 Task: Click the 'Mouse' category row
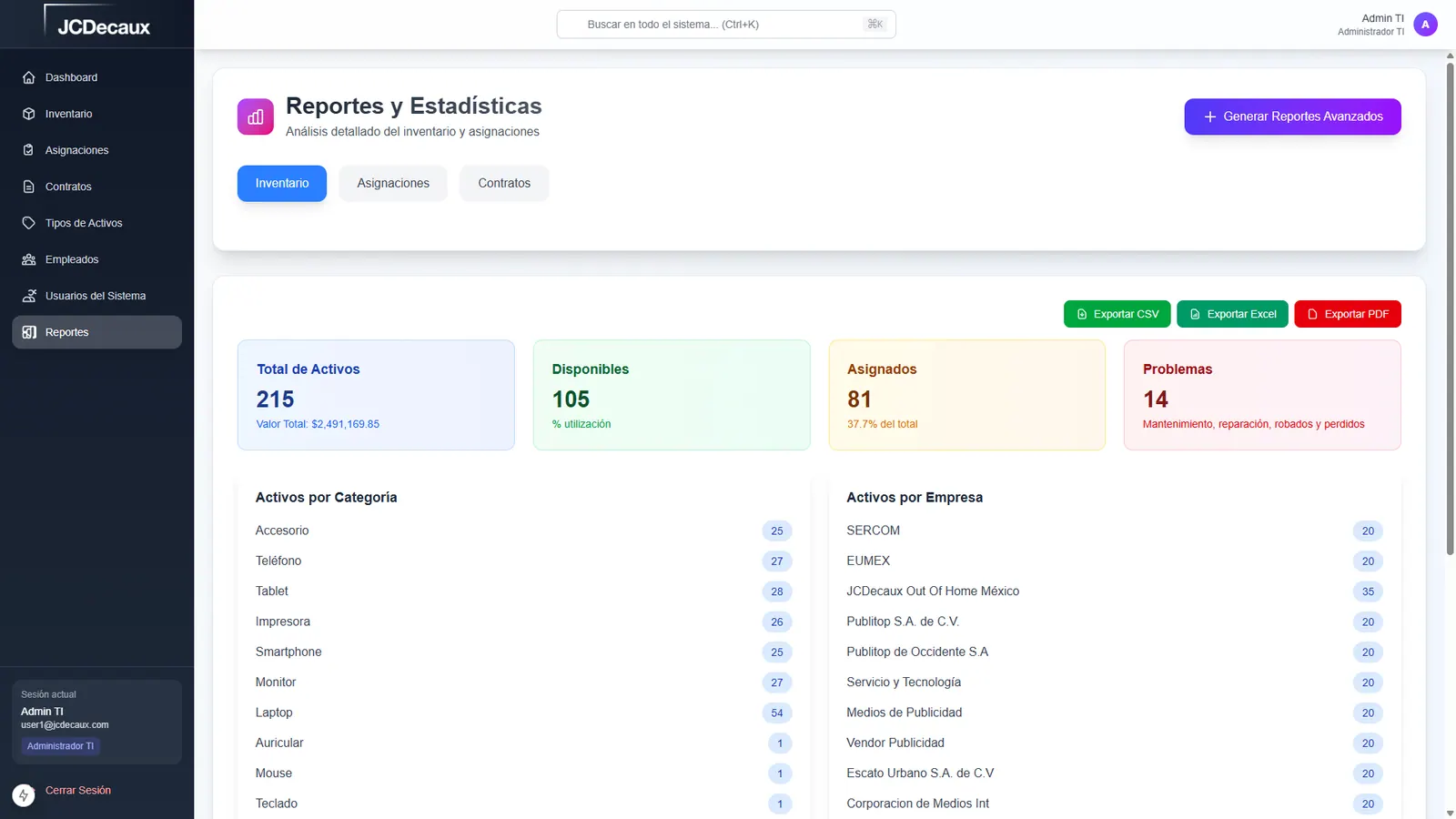(x=523, y=773)
